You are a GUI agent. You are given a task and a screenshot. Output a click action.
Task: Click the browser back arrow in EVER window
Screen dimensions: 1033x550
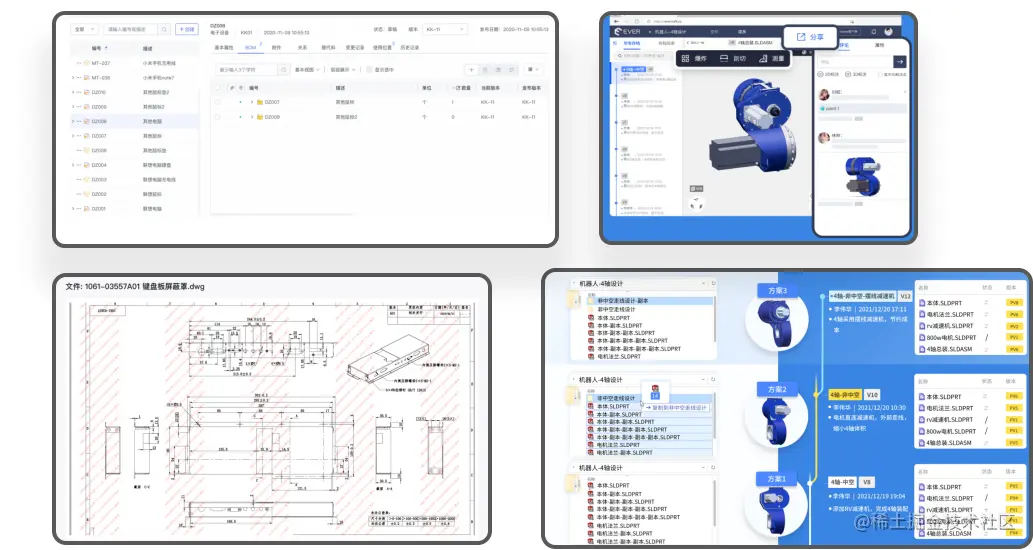coord(615,21)
